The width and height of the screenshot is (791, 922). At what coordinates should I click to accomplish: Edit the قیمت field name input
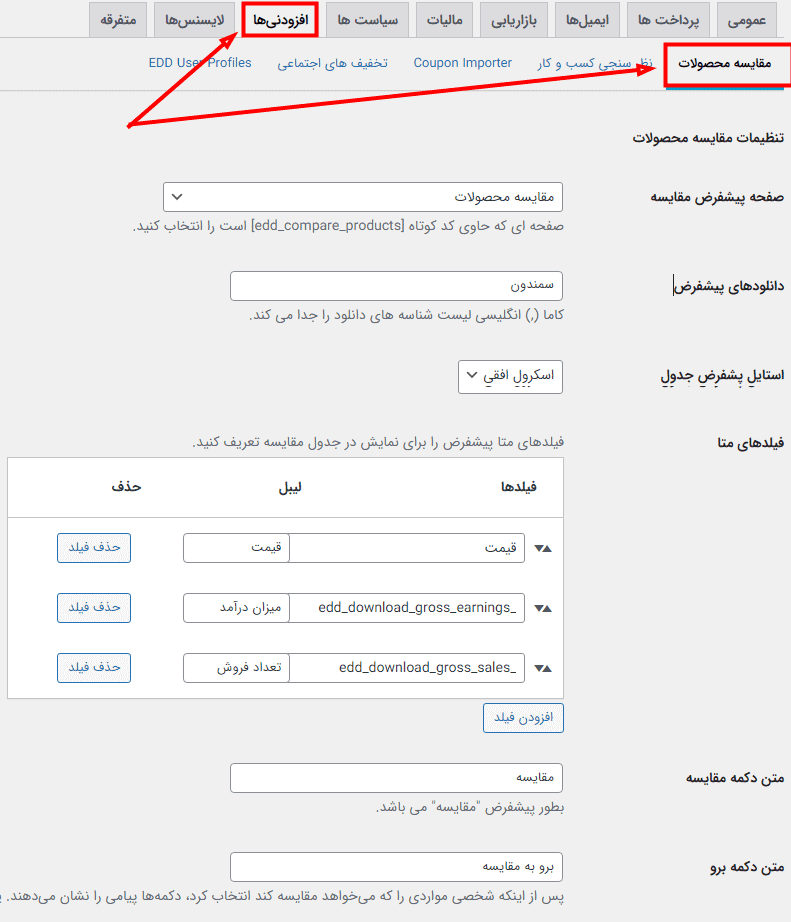tap(407, 548)
